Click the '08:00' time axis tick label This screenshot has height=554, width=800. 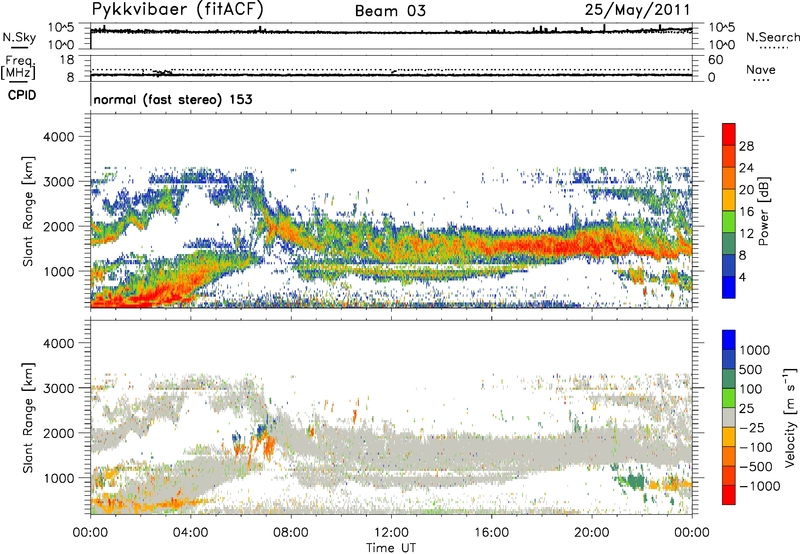pos(291,533)
